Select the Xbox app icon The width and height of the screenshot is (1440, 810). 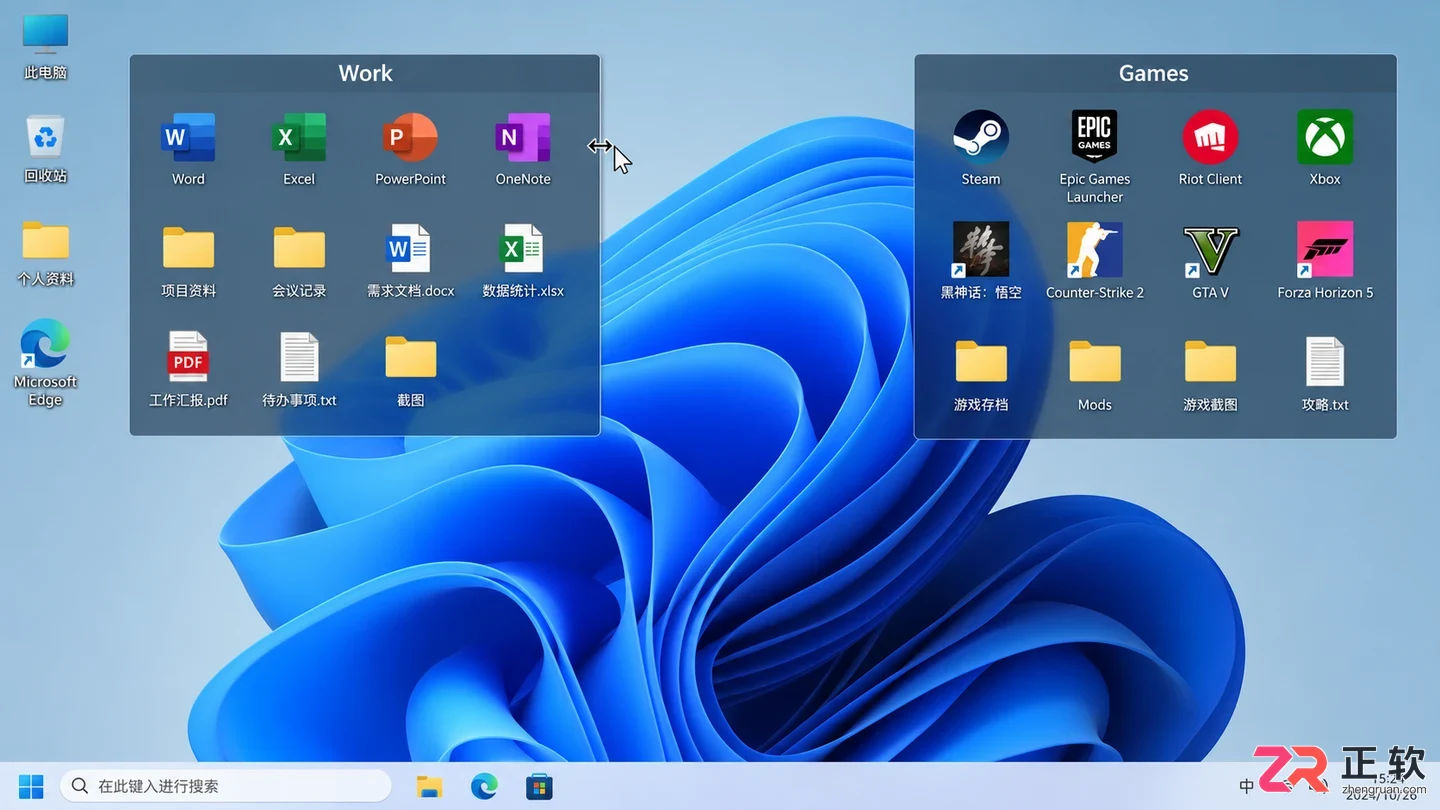point(1325,137)
